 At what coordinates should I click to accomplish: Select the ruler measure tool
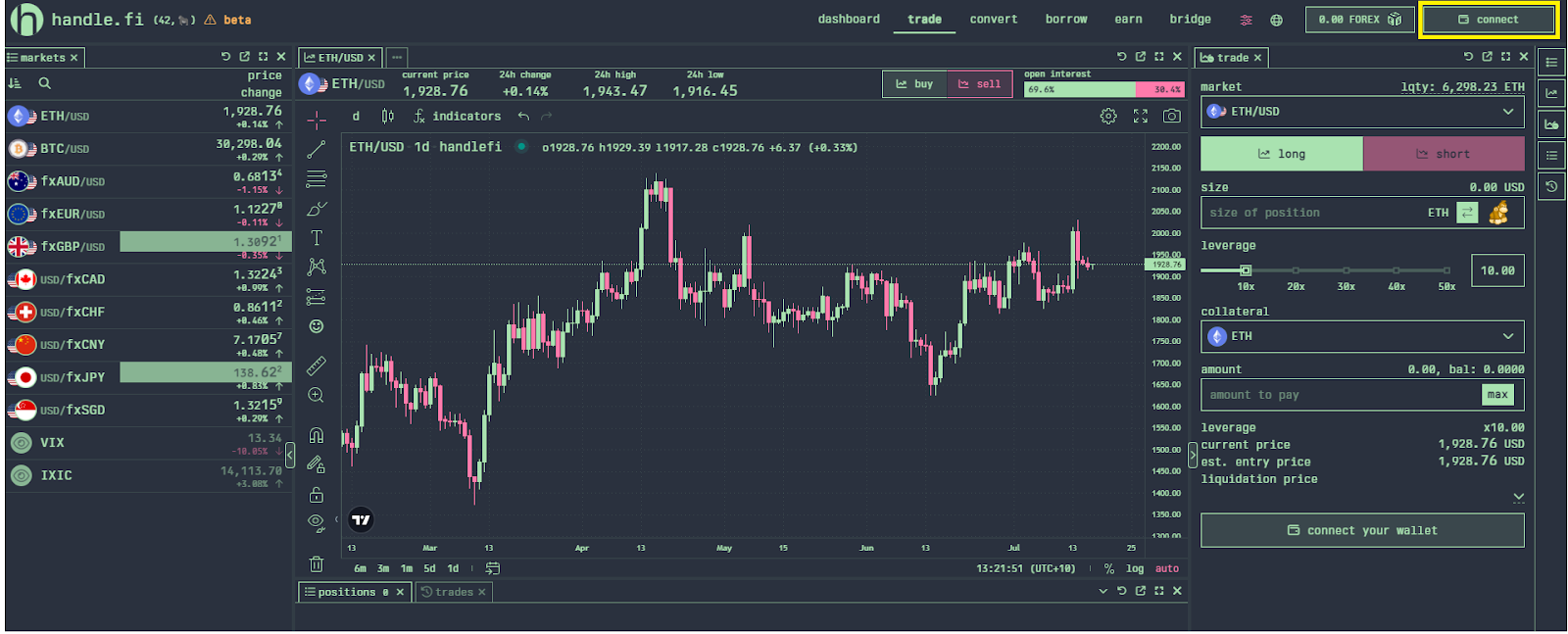click(x=316, y=366)
